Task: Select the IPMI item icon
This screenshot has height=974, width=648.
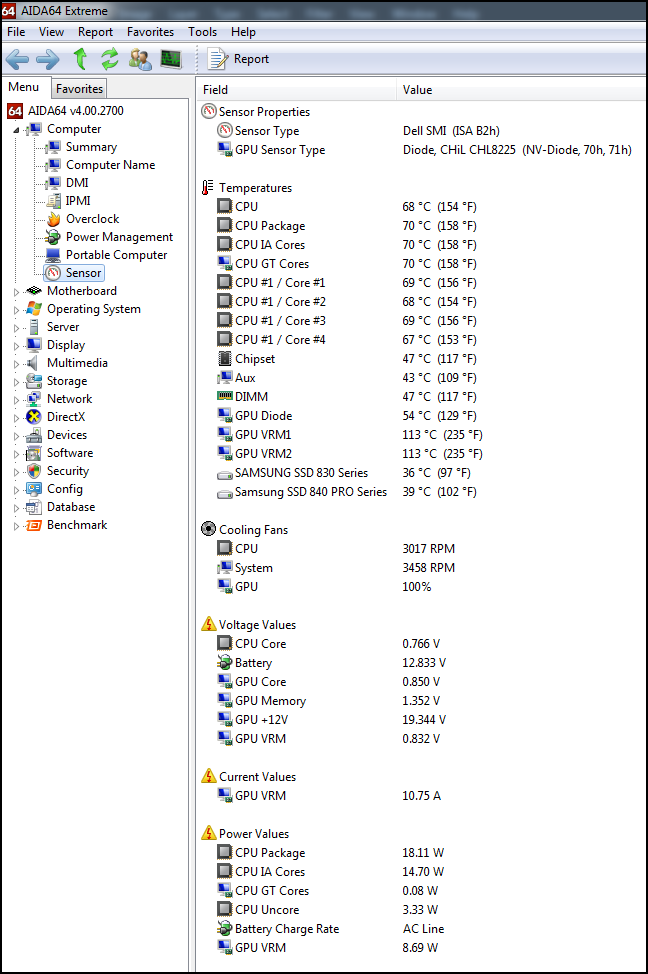Action: (54, 201)
